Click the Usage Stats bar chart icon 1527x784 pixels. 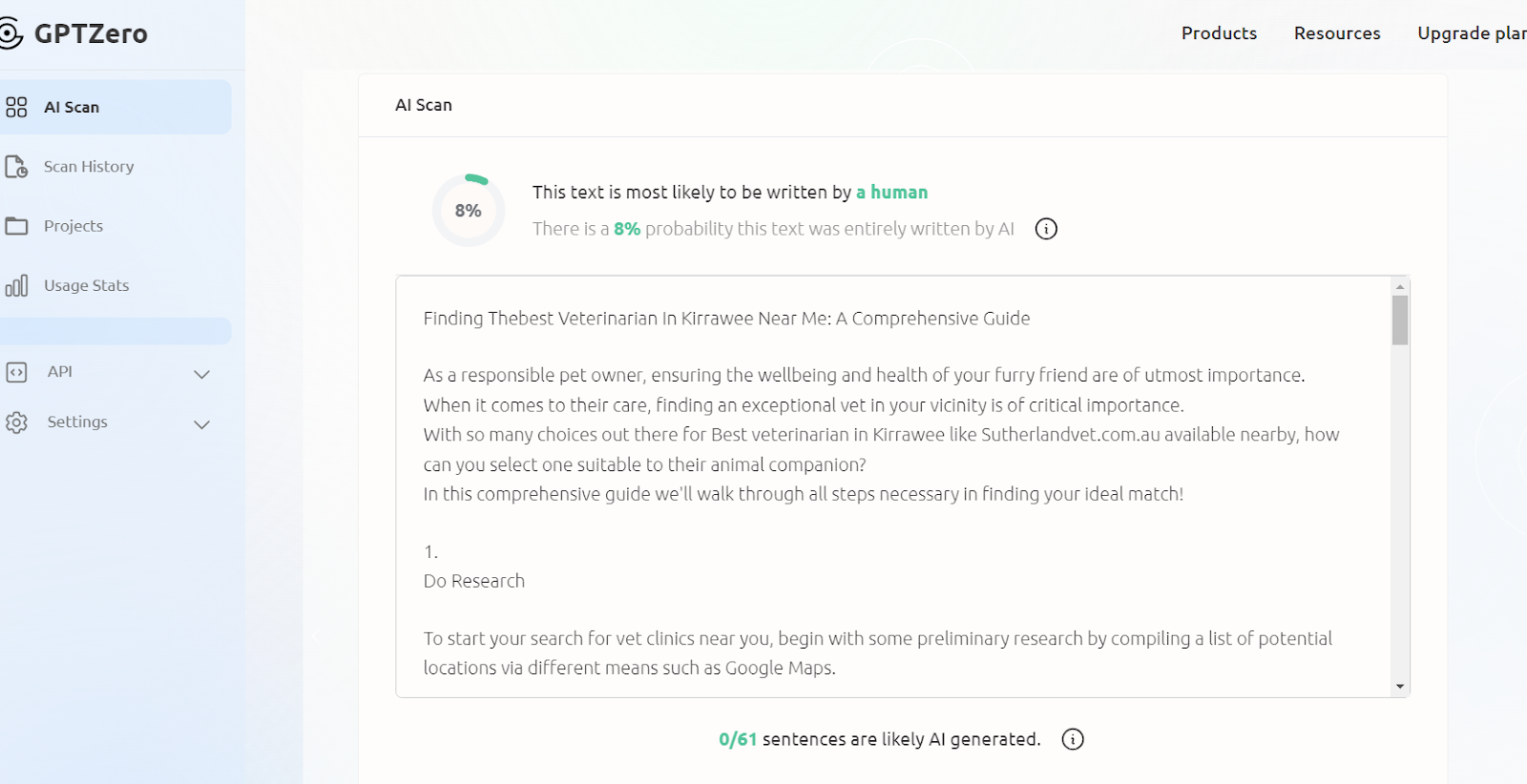click(x=16, y=285)
